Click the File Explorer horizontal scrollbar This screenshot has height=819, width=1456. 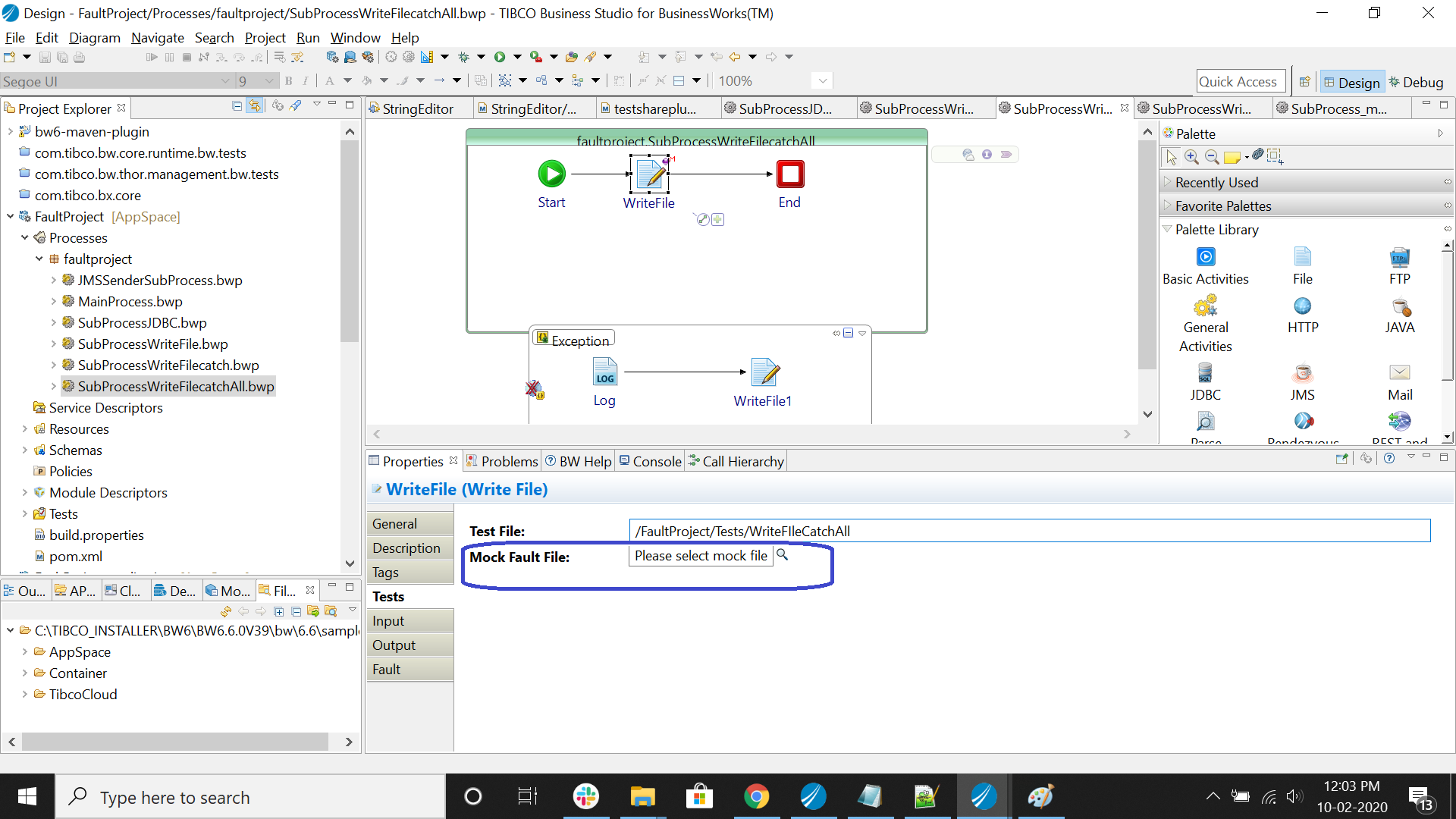click(x=175, y=742)
